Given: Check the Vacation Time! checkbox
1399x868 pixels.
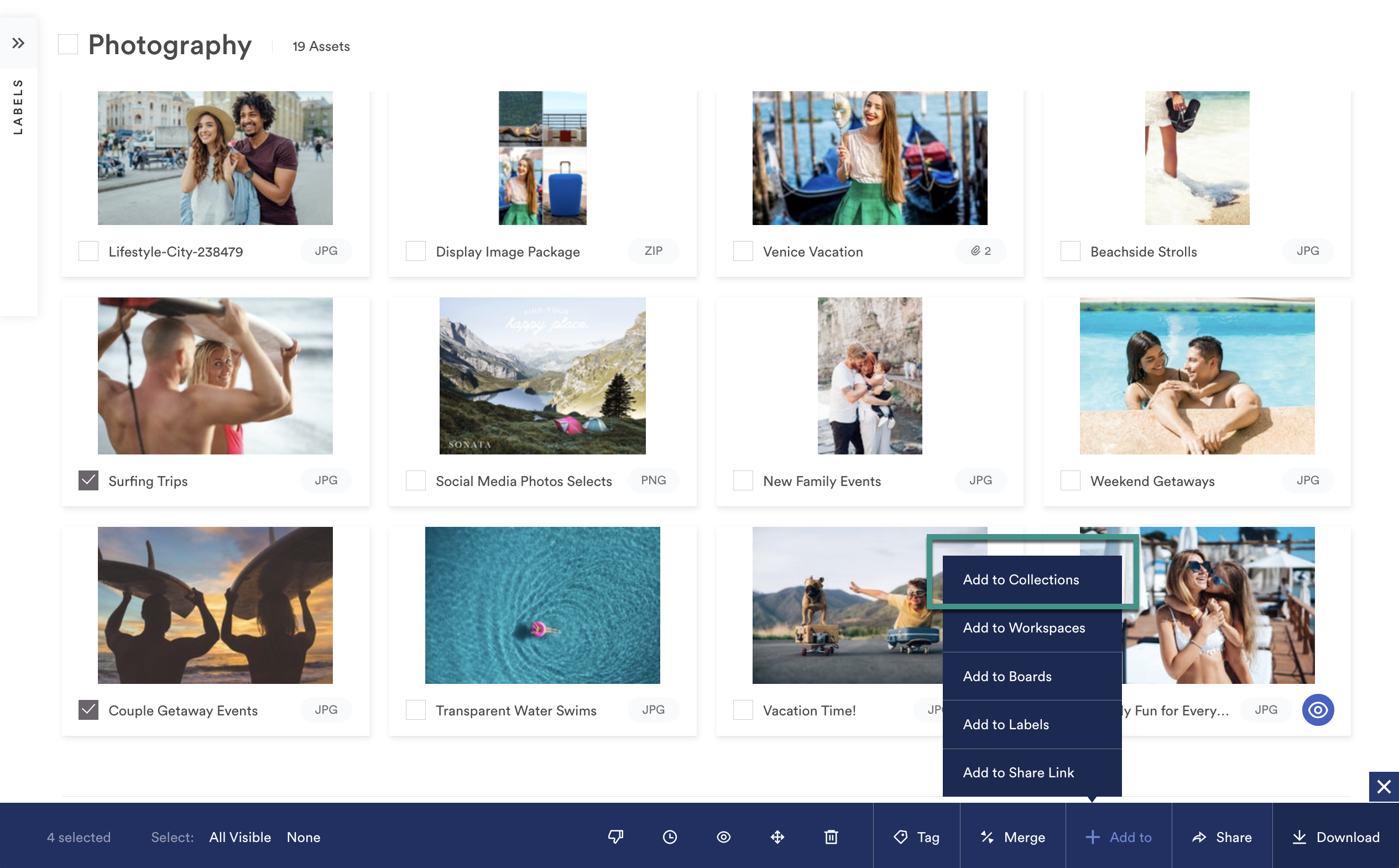Looking at the screenshot, I should [743, 710].
